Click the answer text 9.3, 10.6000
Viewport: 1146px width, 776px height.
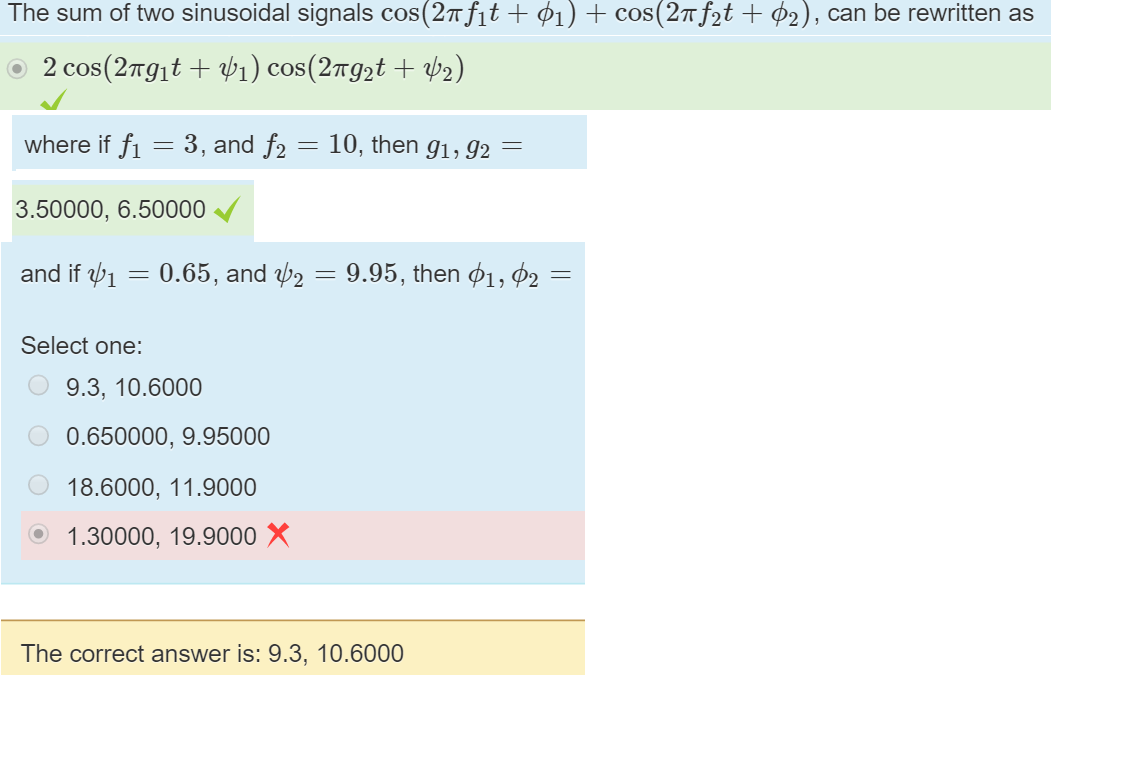pyautogui.click(x=133, y=387)
